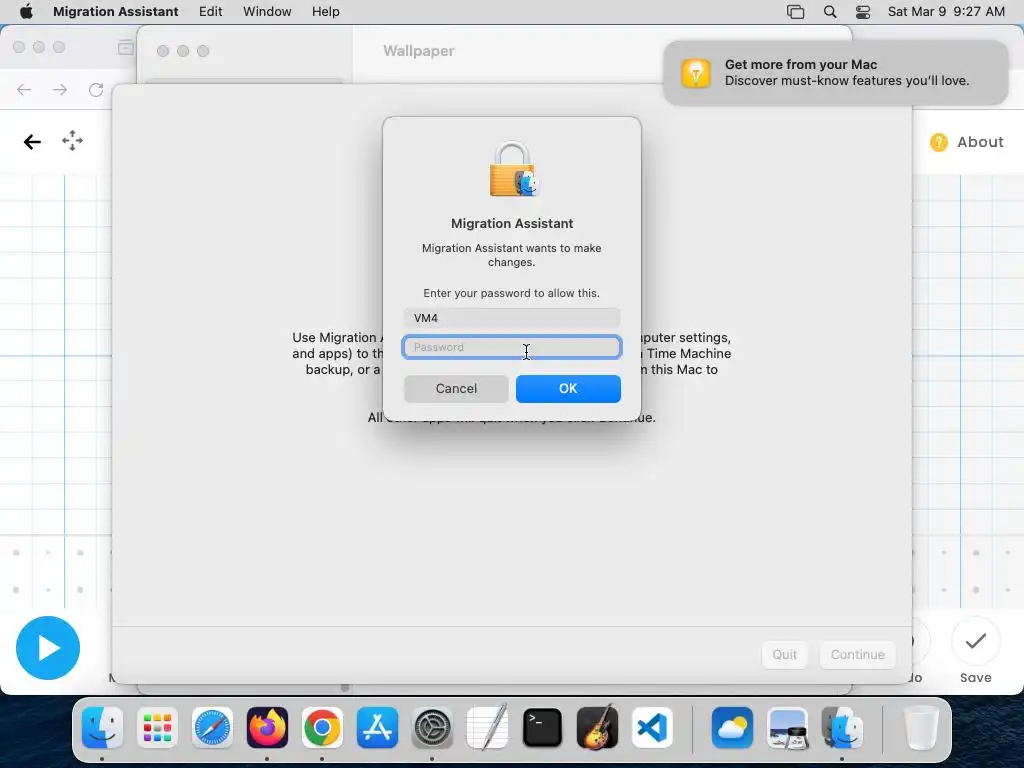Open the Apple menu
The height and width of the screenshot is (768, 1024).
pyautogui.click(x=26, y=11)
